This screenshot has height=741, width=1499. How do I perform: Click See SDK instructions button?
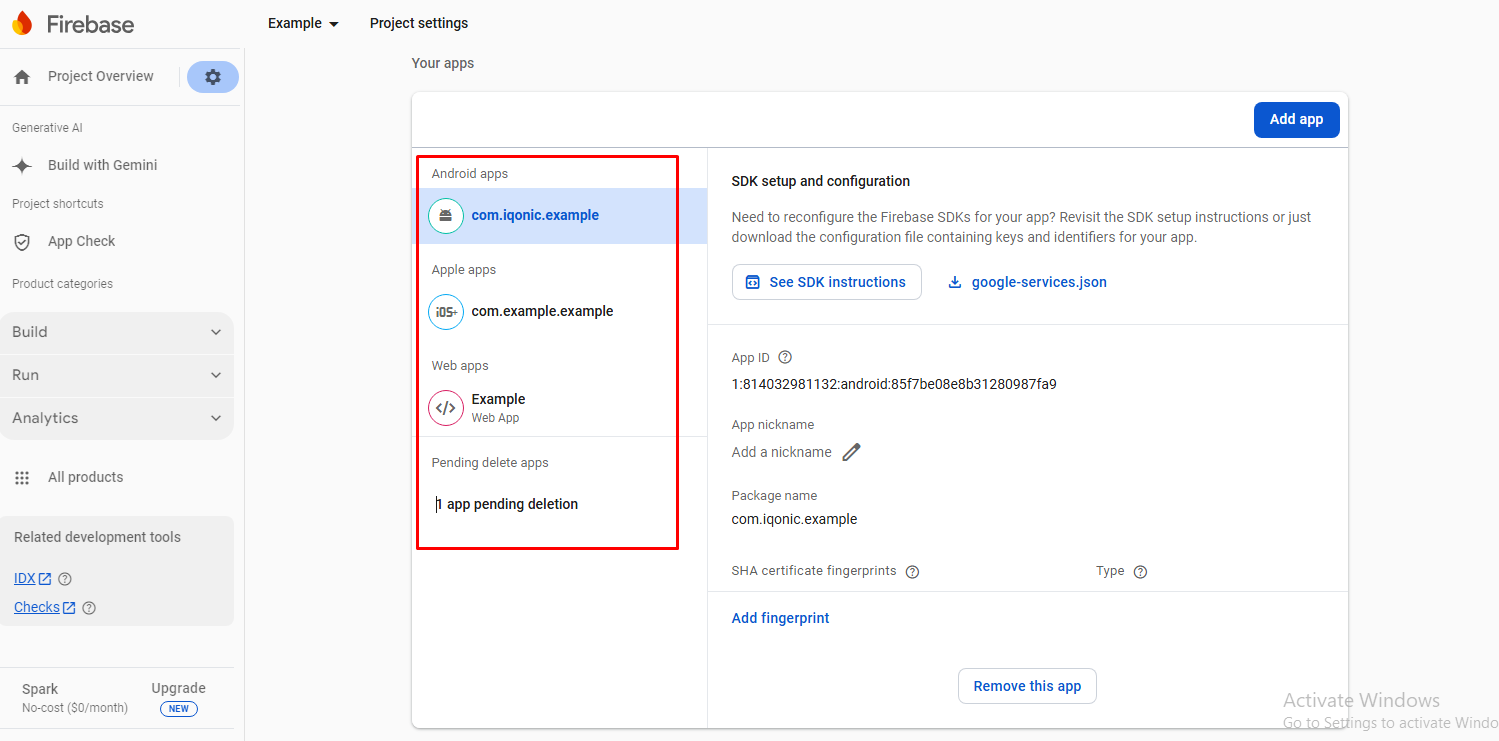(x=826, y=282)
